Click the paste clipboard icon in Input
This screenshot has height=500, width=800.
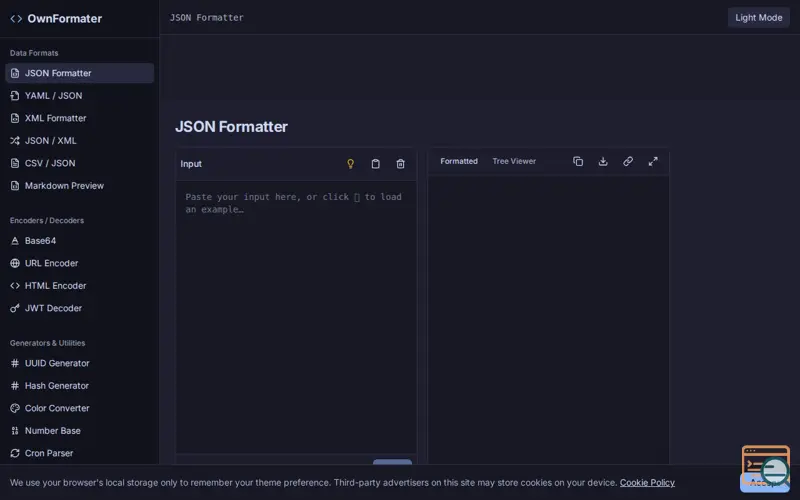coord(376,164)
